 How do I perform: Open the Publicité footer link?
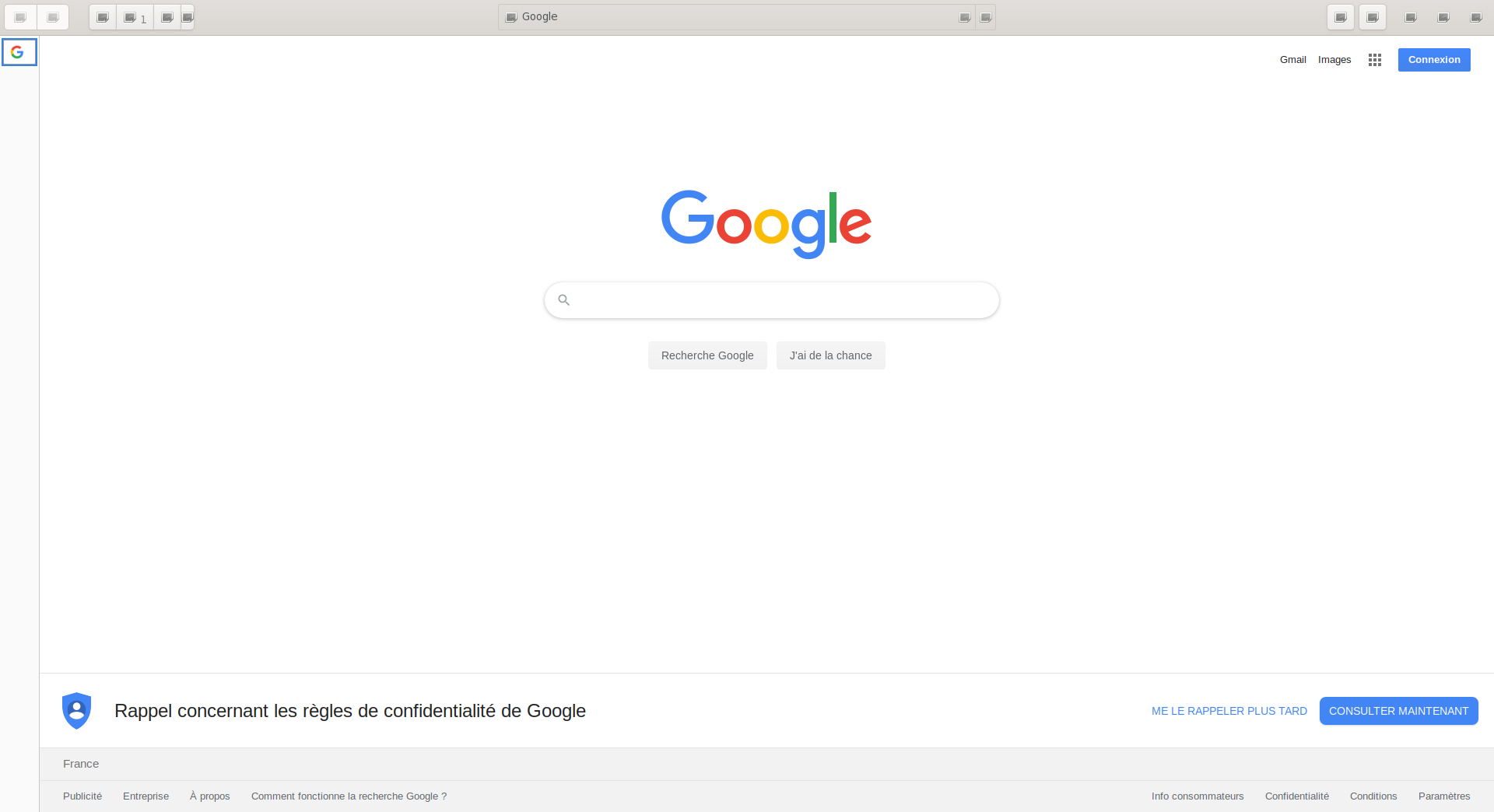[x=82, y=796]
